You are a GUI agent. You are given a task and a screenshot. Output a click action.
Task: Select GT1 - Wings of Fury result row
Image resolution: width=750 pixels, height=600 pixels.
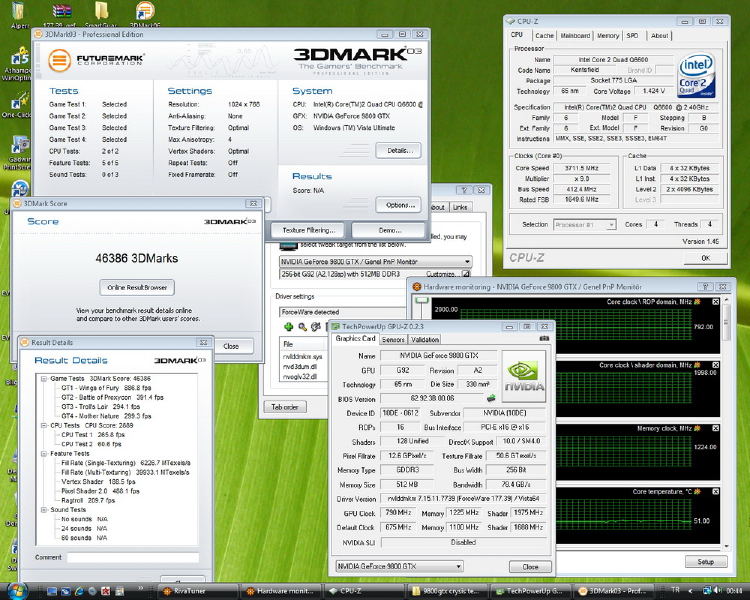[106, 388]
